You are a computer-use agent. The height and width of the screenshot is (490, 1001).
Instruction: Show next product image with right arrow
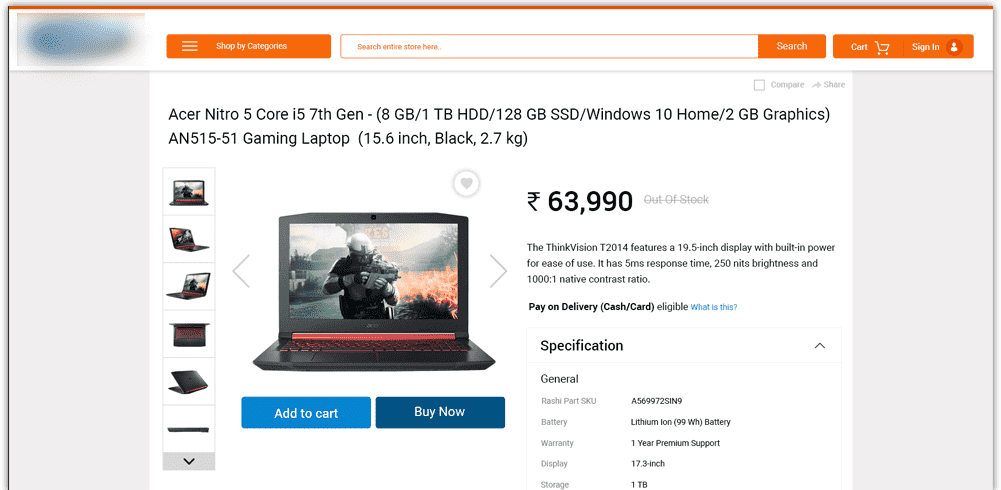tap(498, 271)
